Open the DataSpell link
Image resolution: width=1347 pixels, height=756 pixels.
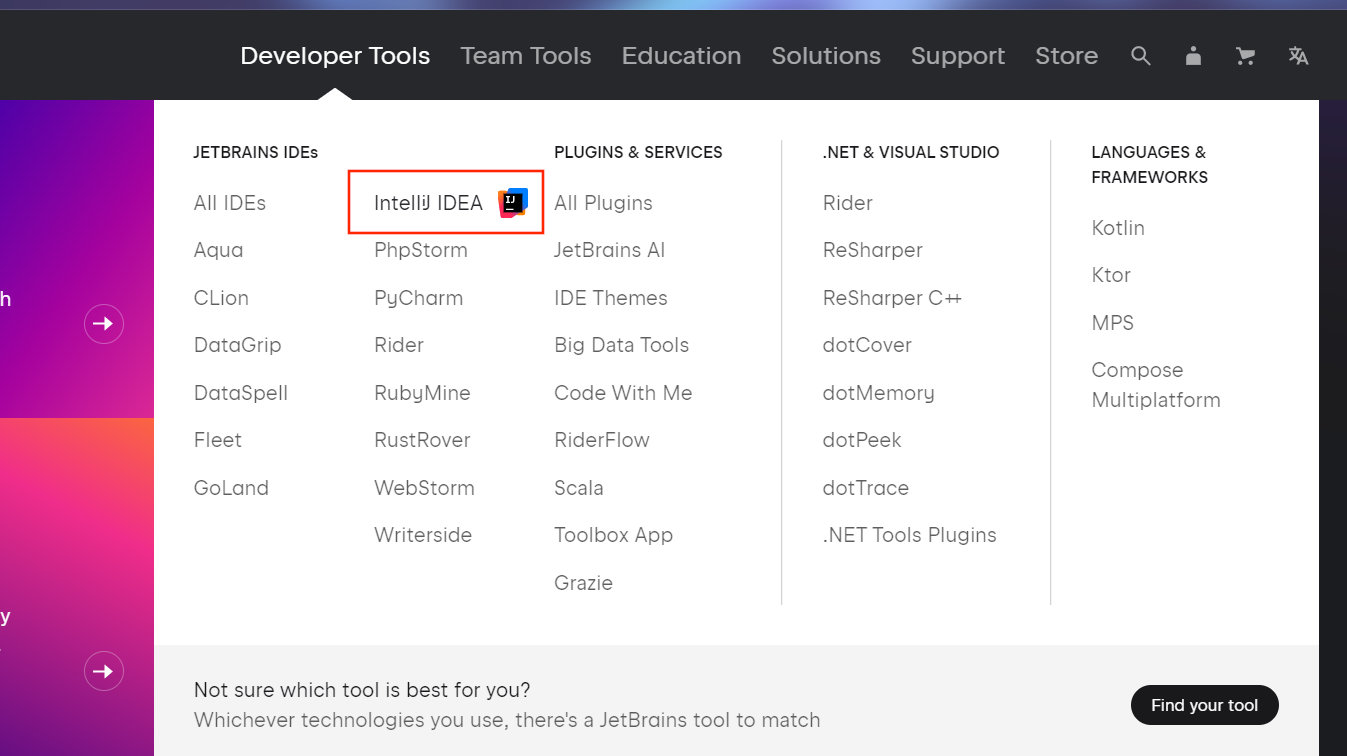click(x=241, y=393)
